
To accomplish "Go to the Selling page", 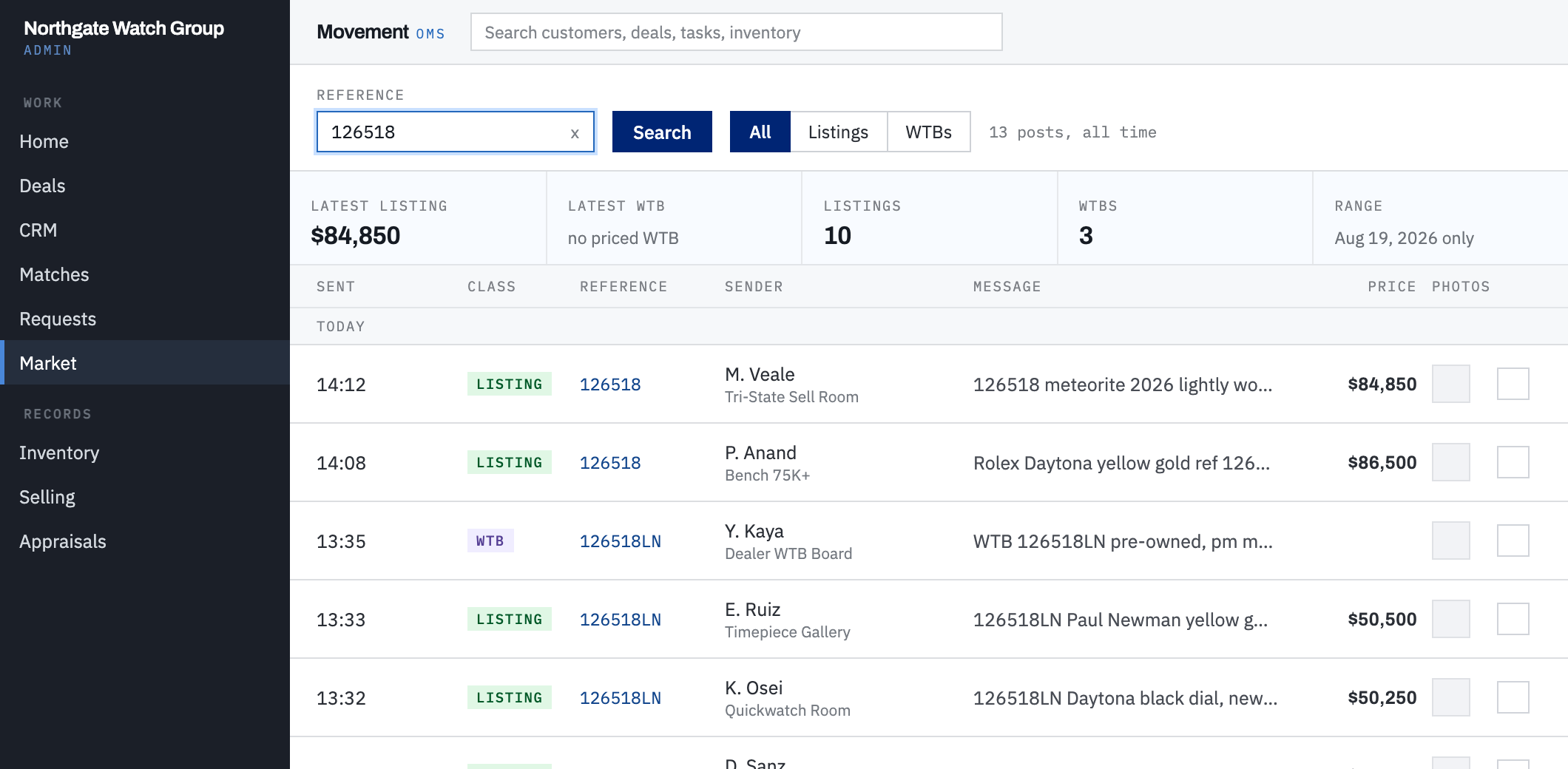I will point(145,497).
